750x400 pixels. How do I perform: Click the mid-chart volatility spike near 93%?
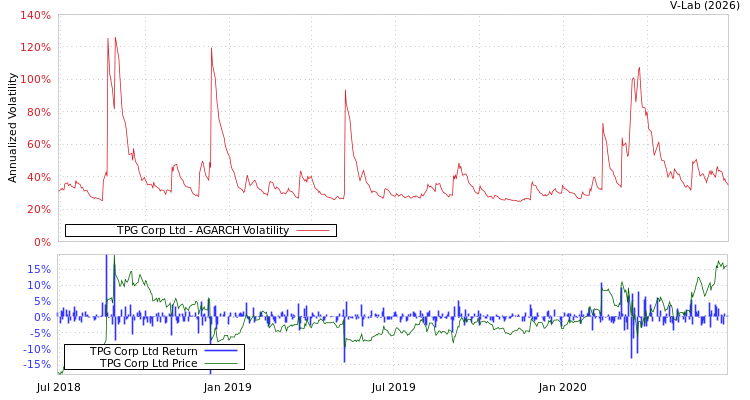pos(345,91)
